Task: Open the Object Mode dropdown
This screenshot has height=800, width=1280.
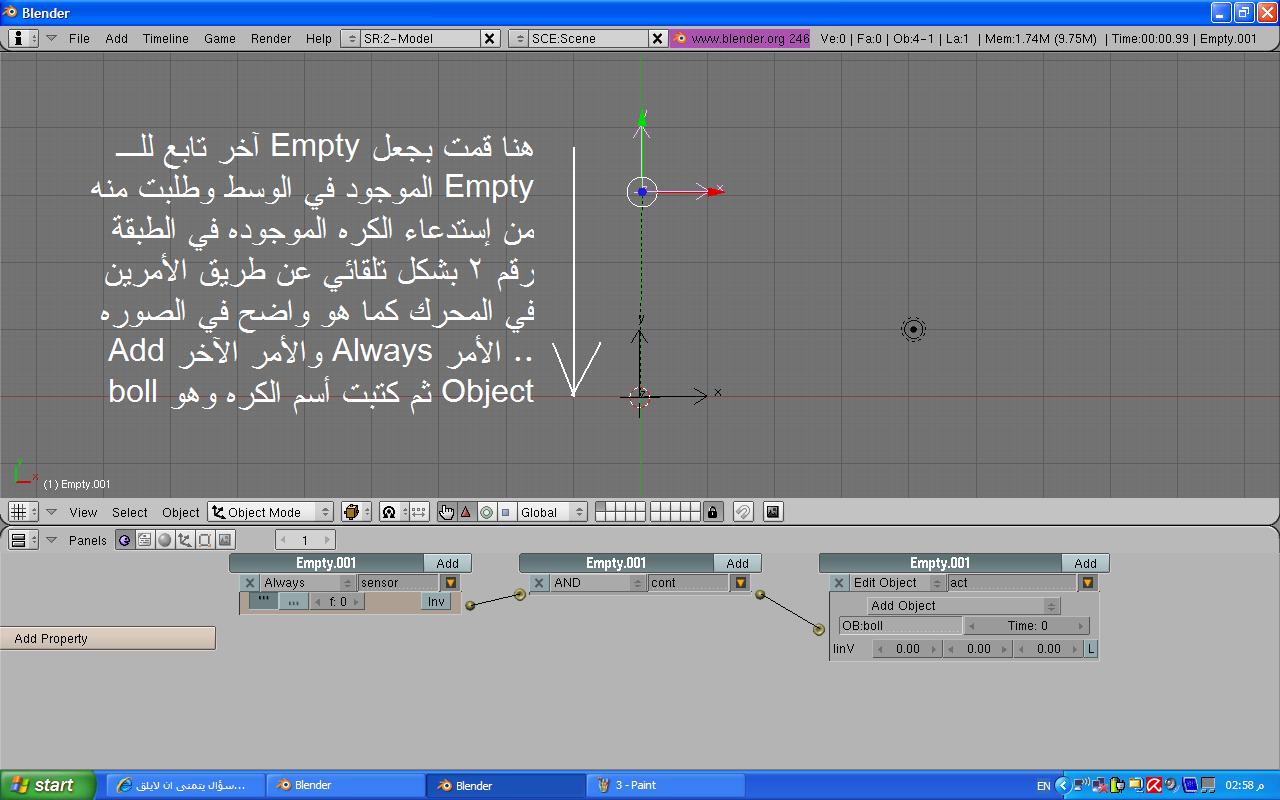Action: pos(271,512)
